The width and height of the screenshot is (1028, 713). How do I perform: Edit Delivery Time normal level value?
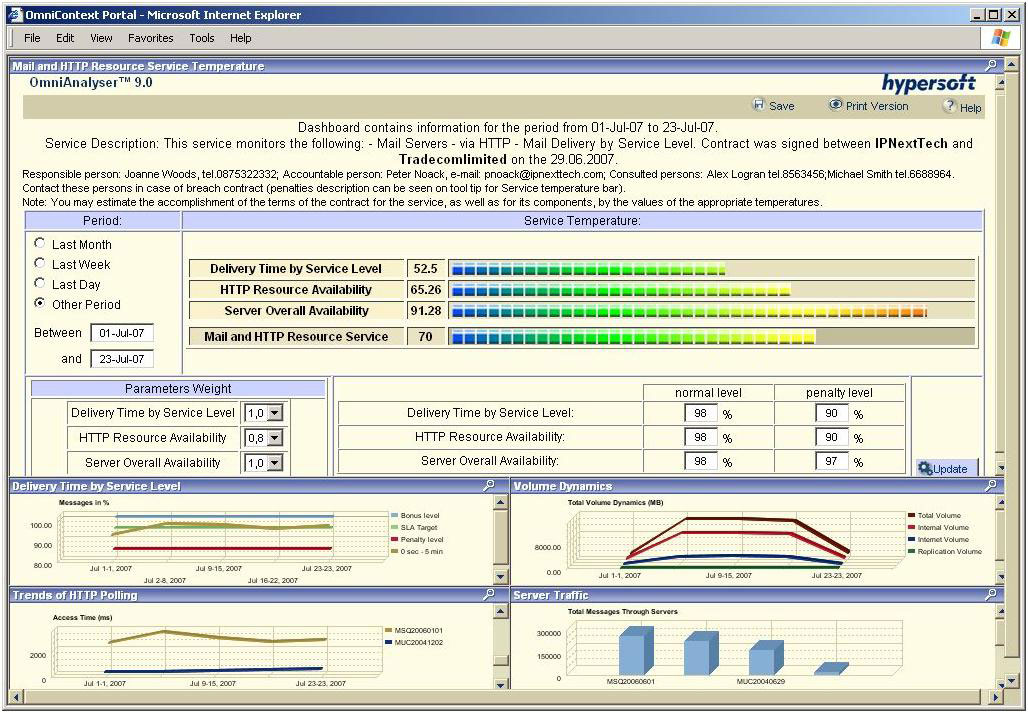(x=700, y=413)
